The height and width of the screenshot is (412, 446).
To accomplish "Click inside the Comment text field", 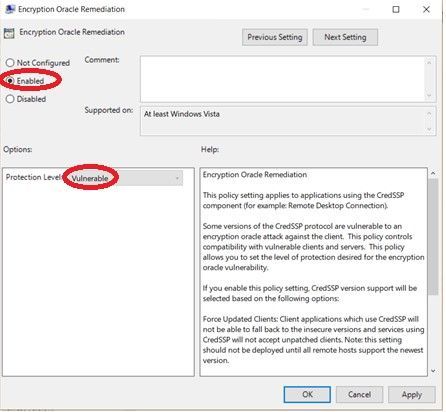I will pyautogui.click(x=283, y=79).
